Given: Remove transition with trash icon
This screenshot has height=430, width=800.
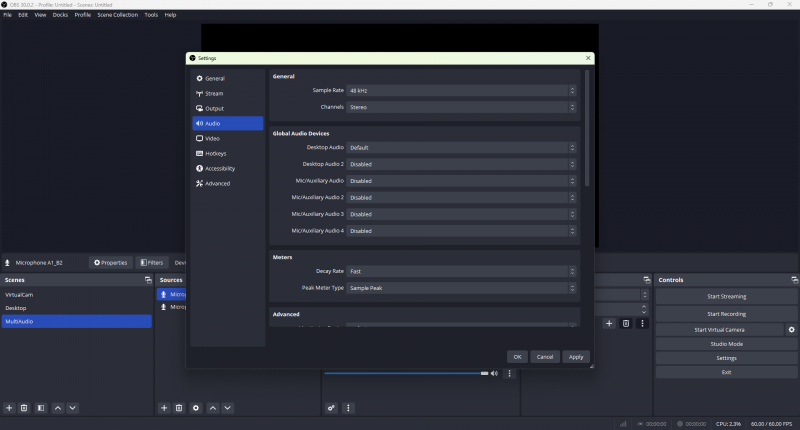Looking at the screenshot, I should [626, 323].
